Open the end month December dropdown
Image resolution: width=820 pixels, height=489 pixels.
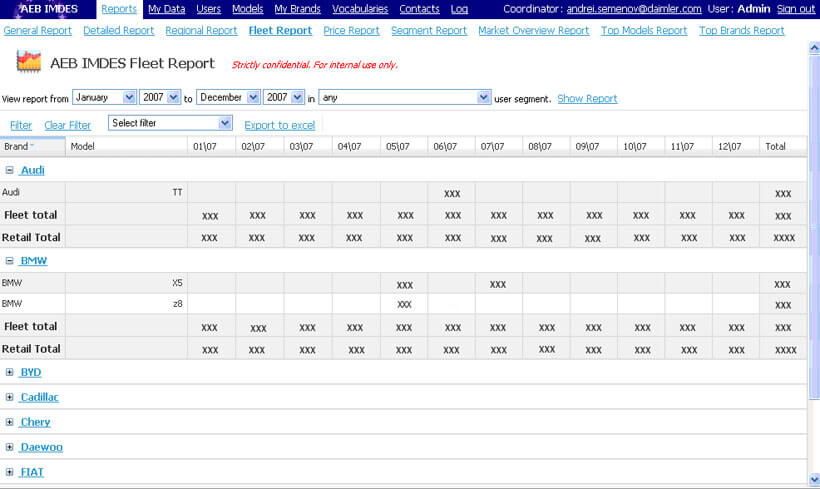point(253,98)
